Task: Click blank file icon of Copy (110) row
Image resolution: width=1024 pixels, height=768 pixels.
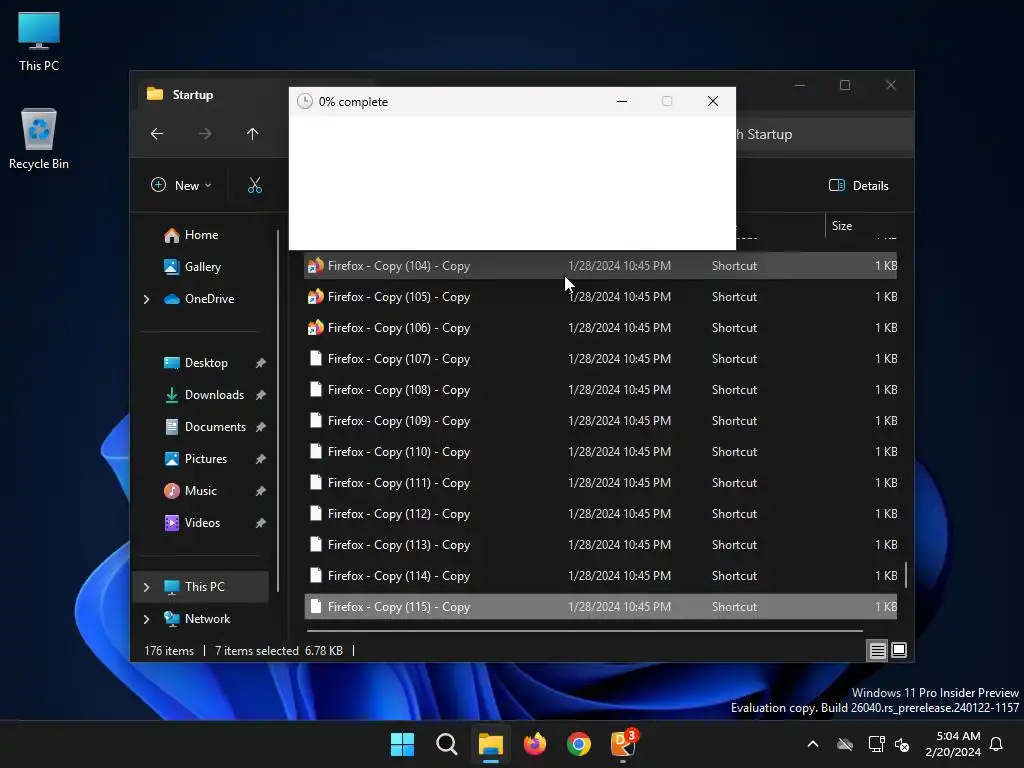Action: pos(315,452)
